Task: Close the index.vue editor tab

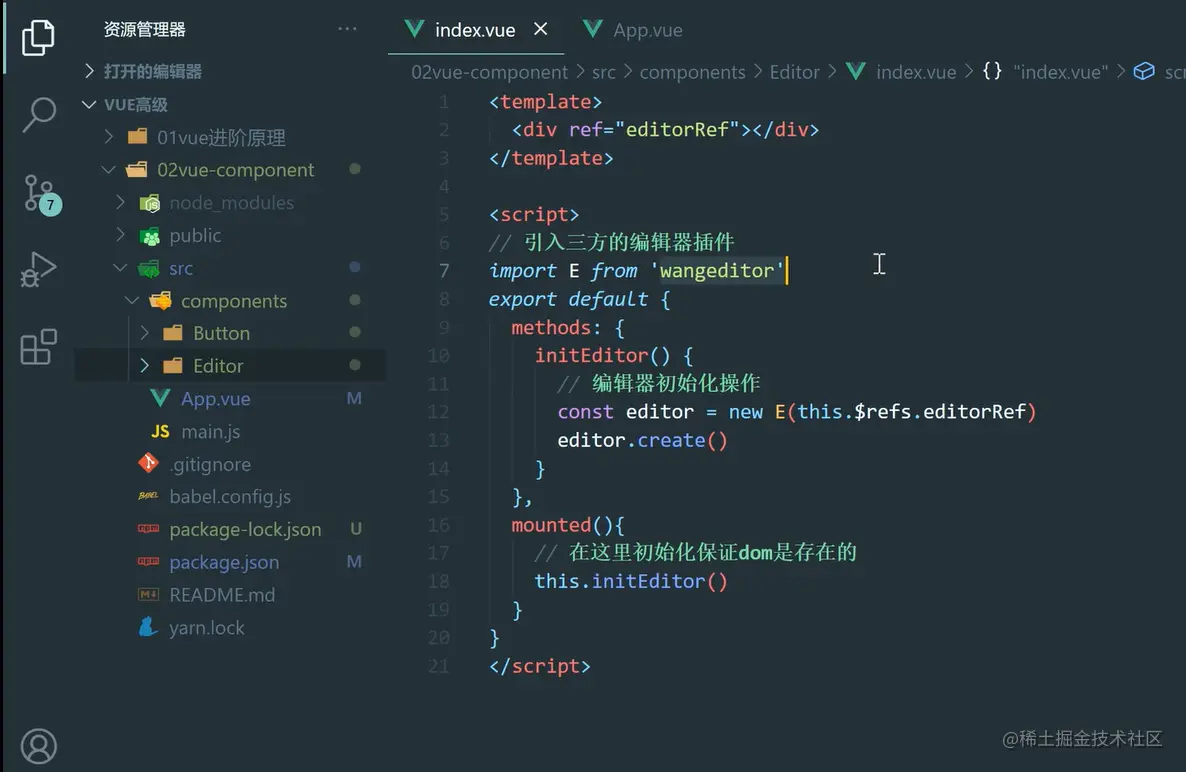Action: coord(540,29)
